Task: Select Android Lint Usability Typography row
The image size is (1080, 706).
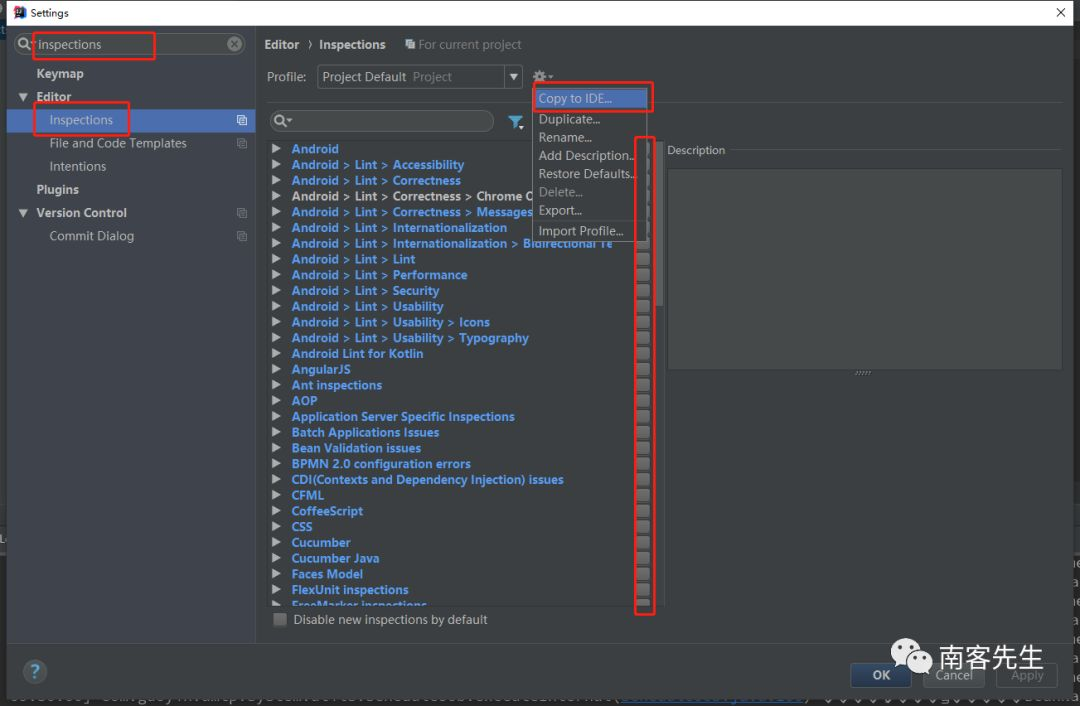Action: click(410, 338)
